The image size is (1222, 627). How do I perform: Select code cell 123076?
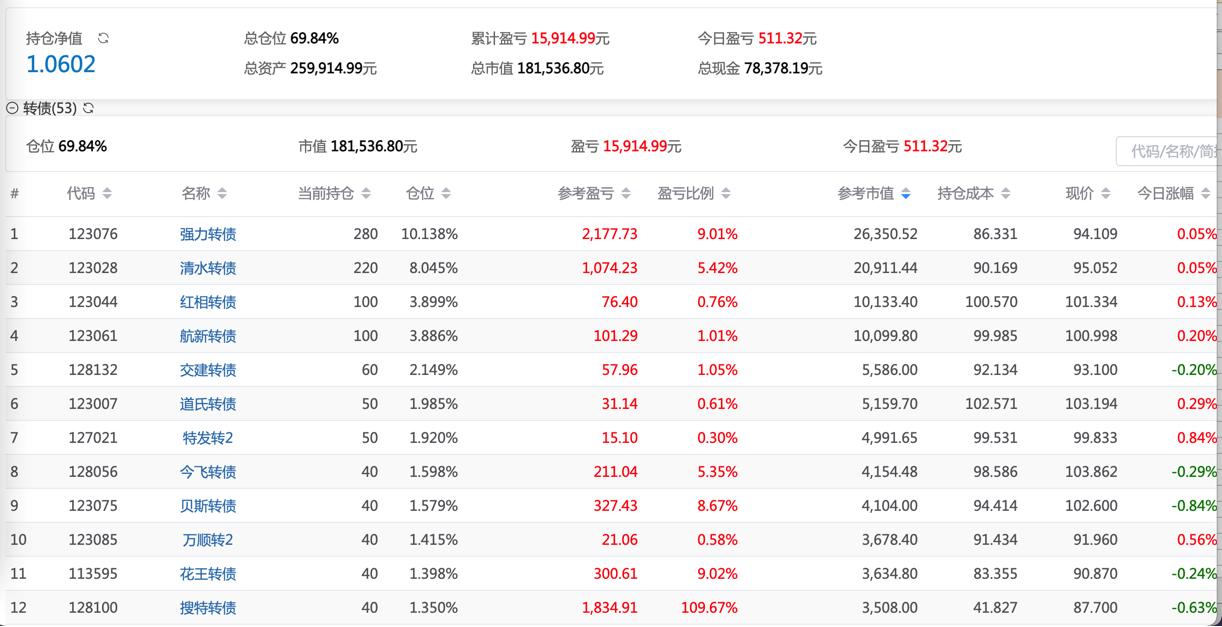point(93,234)
